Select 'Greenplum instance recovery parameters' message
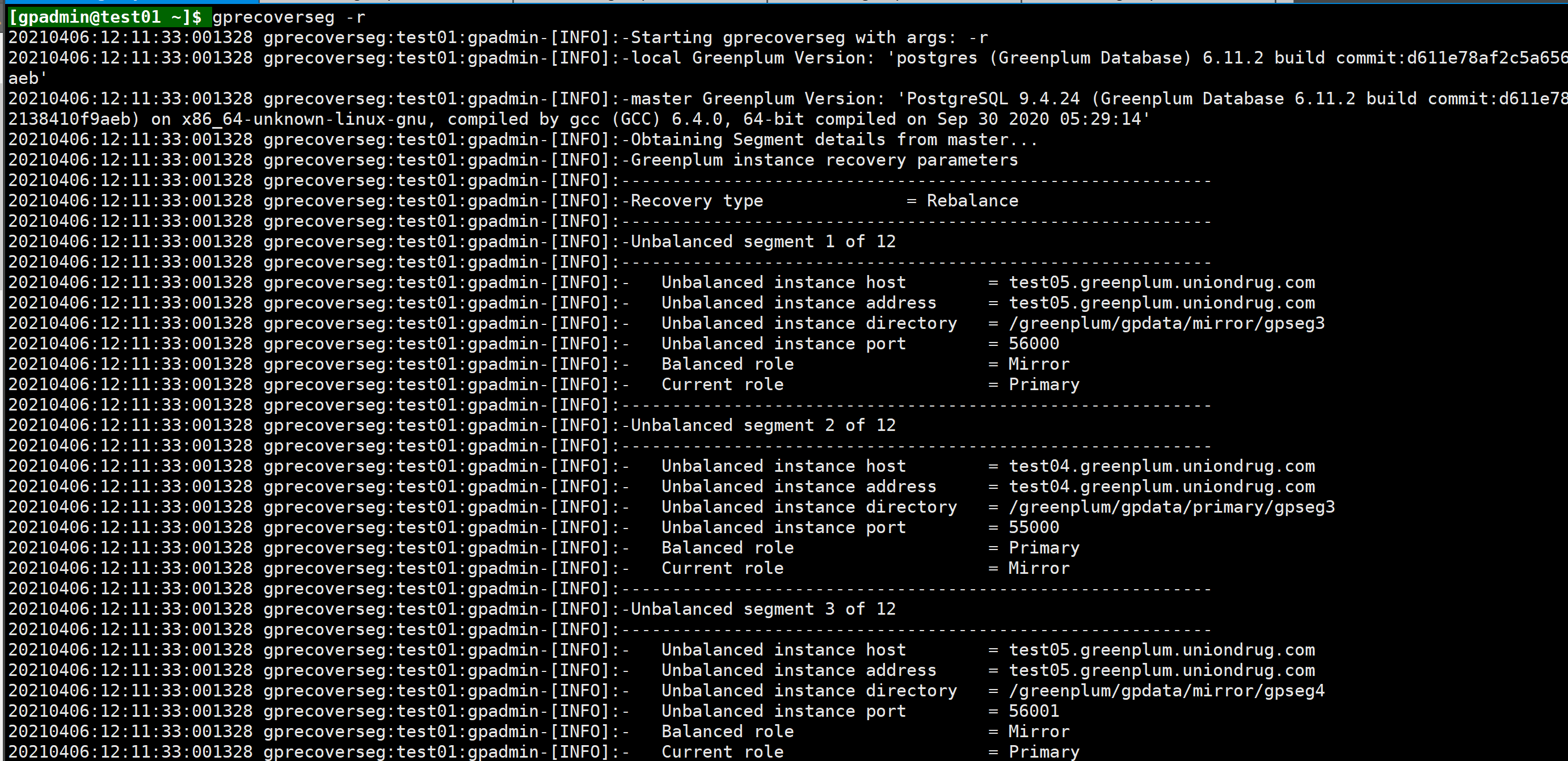The height and width of the screenshot is (761, 1568). (824, 160)
